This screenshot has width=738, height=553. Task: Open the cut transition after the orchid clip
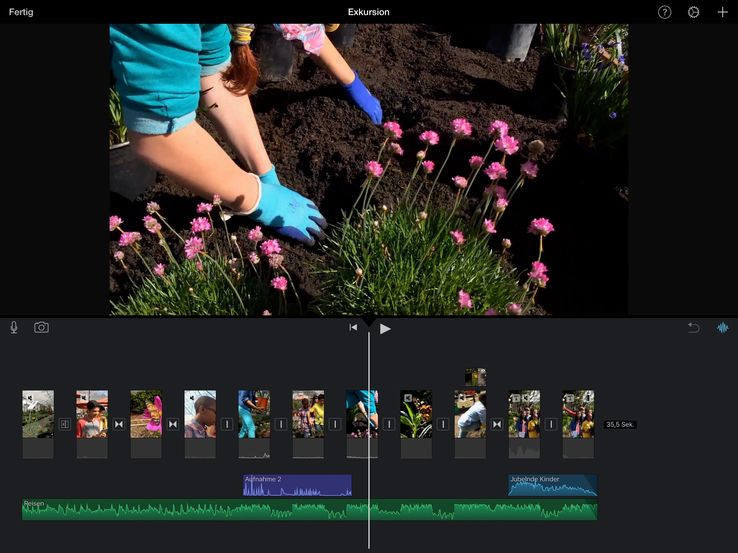[x=443, y=425]
